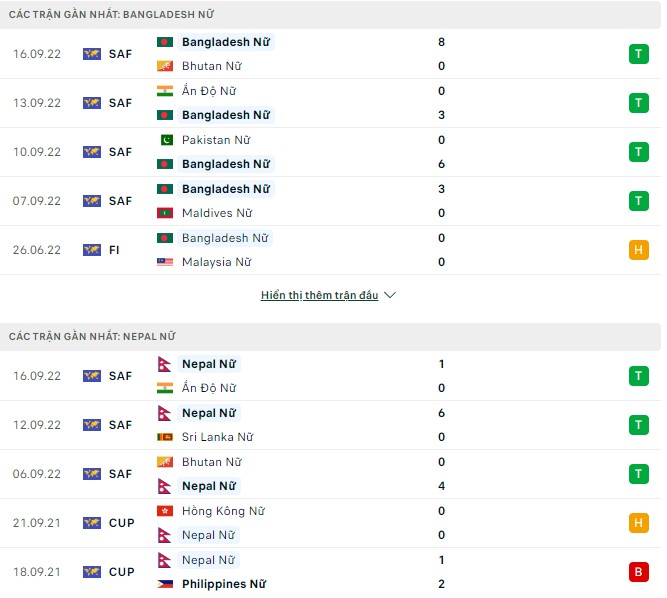Click the chevron next to 'Hiển thị thêm trận đấu'
The width and height of the screenshot is (667, 598).
390,296
